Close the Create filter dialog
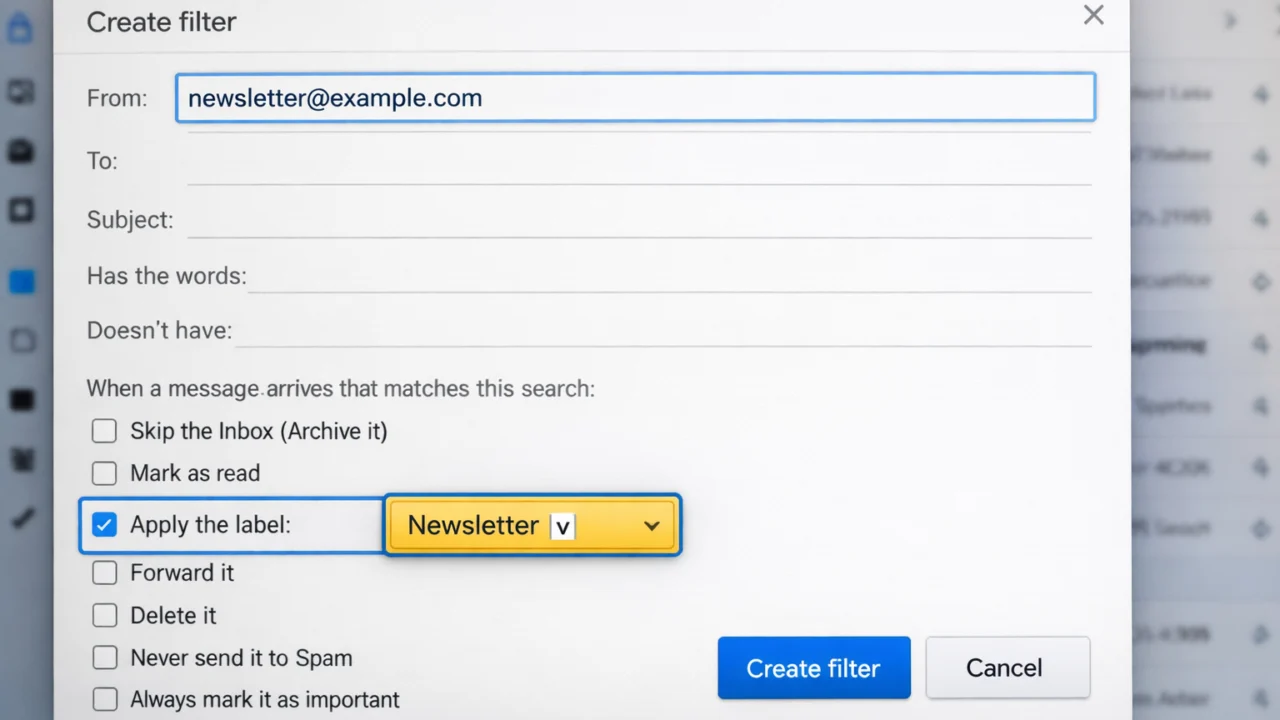 (x=1094, y=15)
